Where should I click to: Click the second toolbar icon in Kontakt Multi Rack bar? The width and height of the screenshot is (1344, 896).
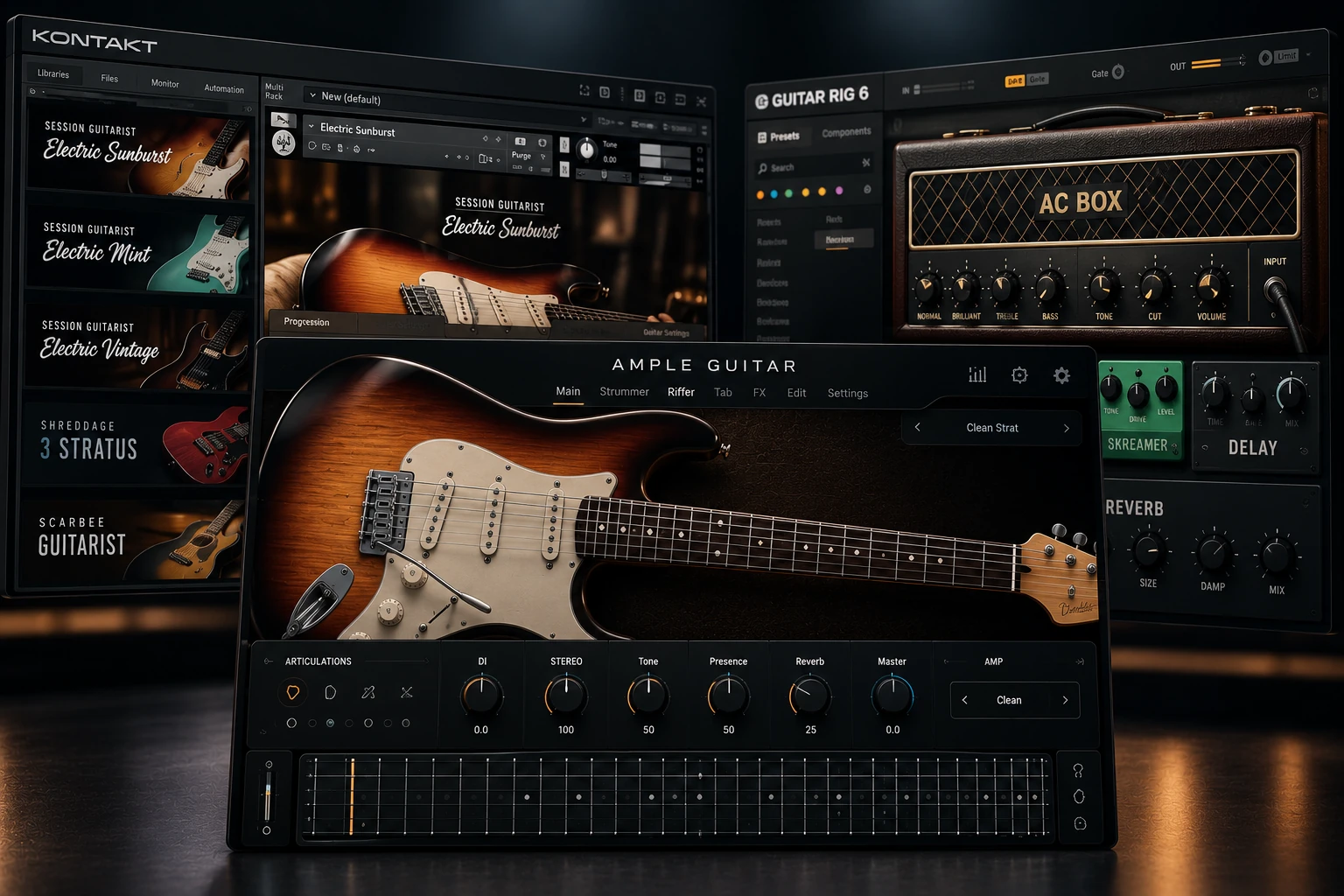point(605,92)
